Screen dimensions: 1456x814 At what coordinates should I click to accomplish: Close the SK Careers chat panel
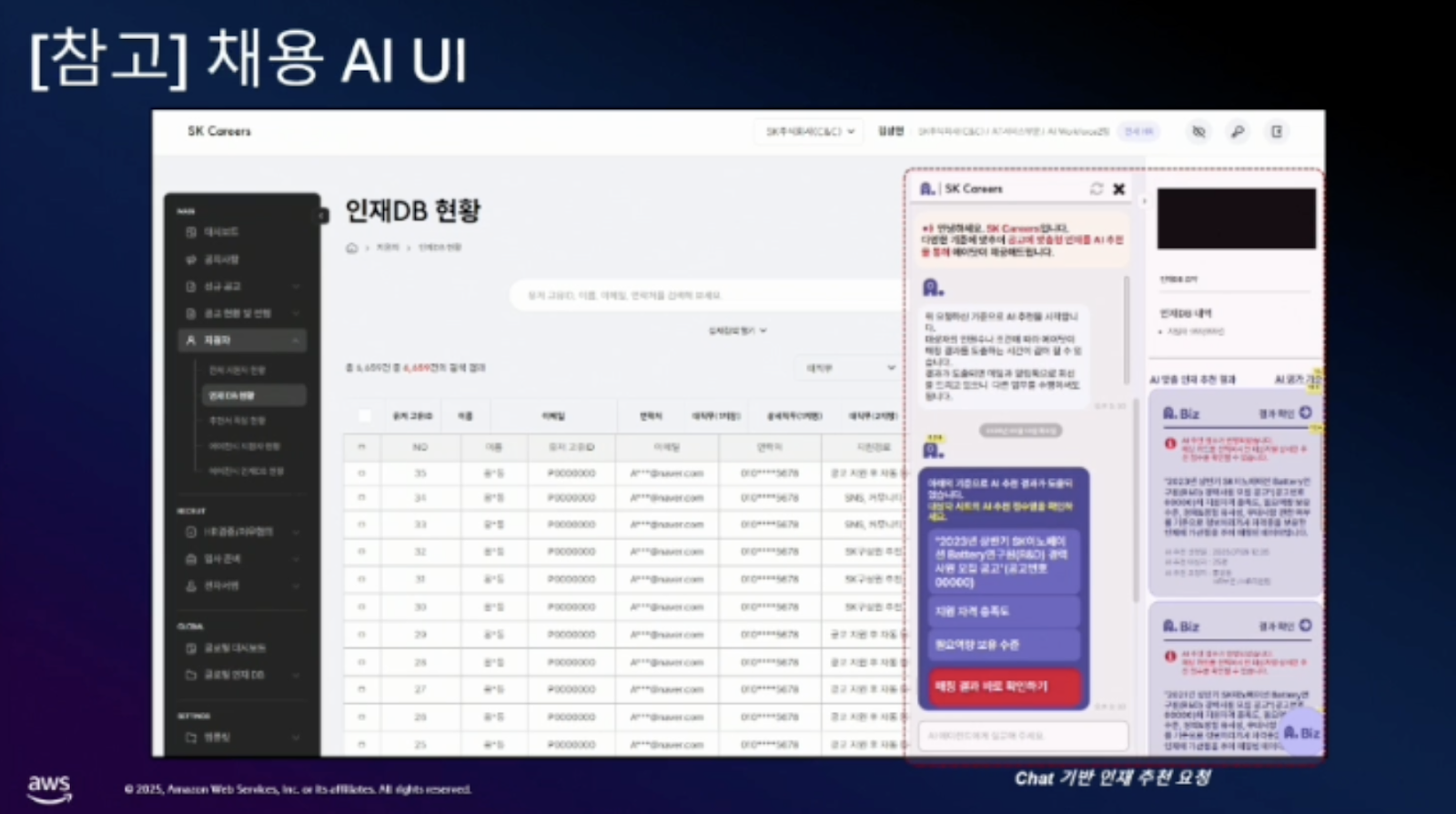pyautogui.click(x=1119, y=188)
